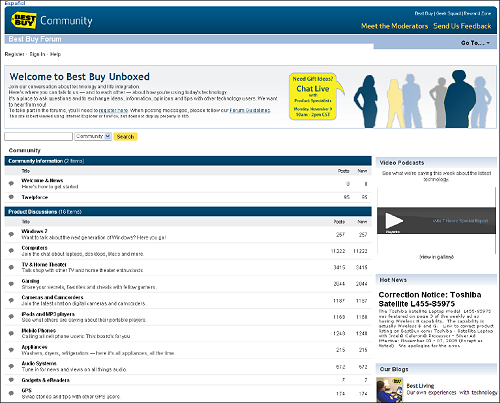The width and height of the screenshot is (500, 403).
Task: Click the Product Discussions section header
Action: pyautogui.click(x=188, y=212)
